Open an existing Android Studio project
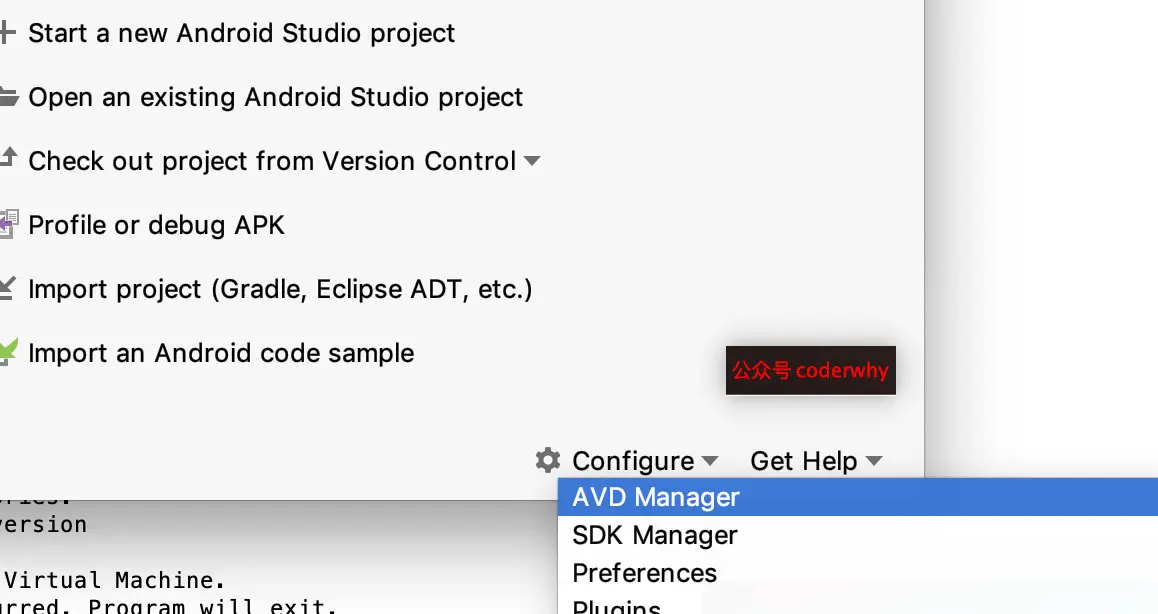Screen dimensions: 1158x614 pos(275,98)
